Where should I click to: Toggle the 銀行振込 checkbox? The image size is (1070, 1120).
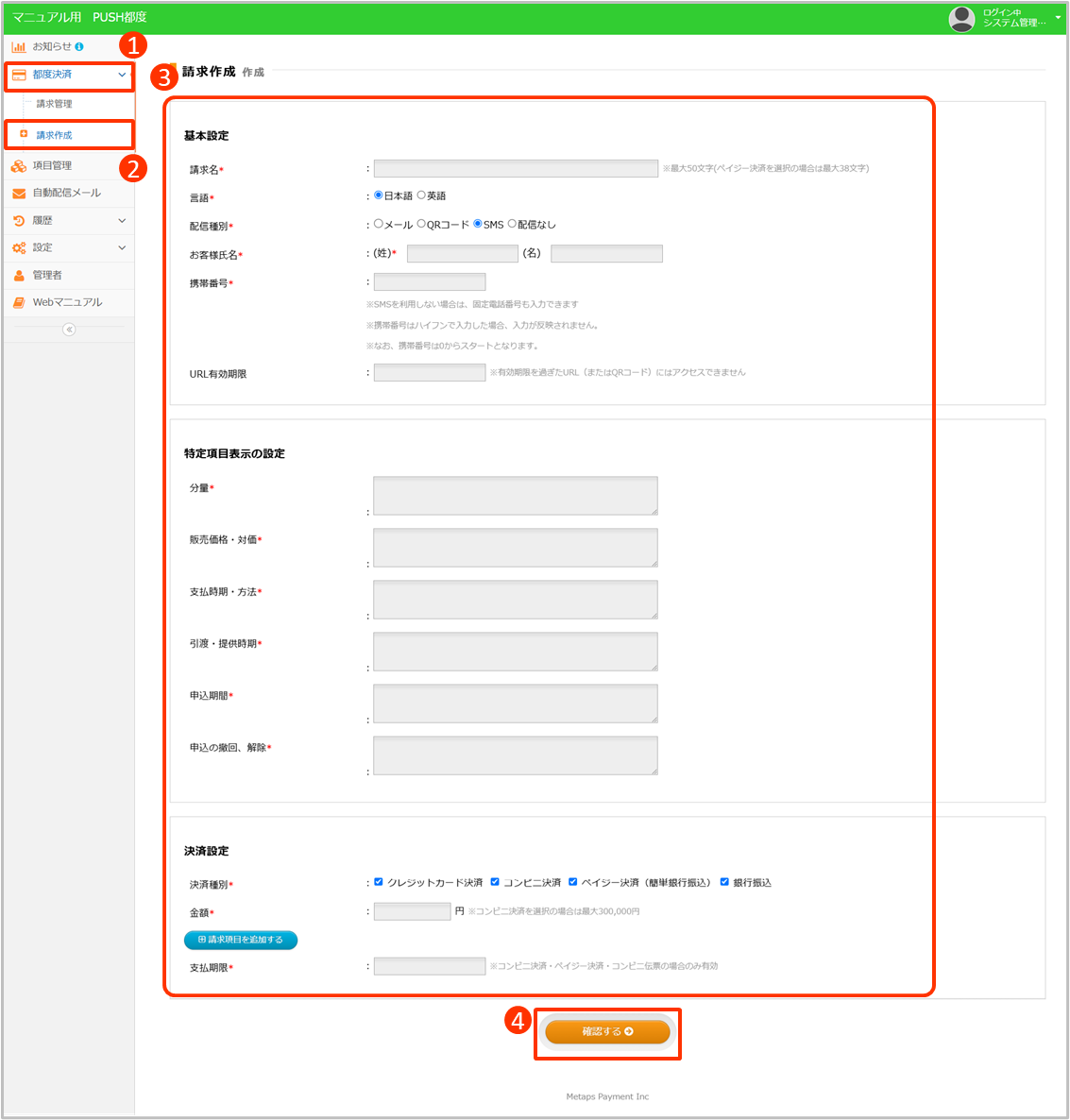724,882
